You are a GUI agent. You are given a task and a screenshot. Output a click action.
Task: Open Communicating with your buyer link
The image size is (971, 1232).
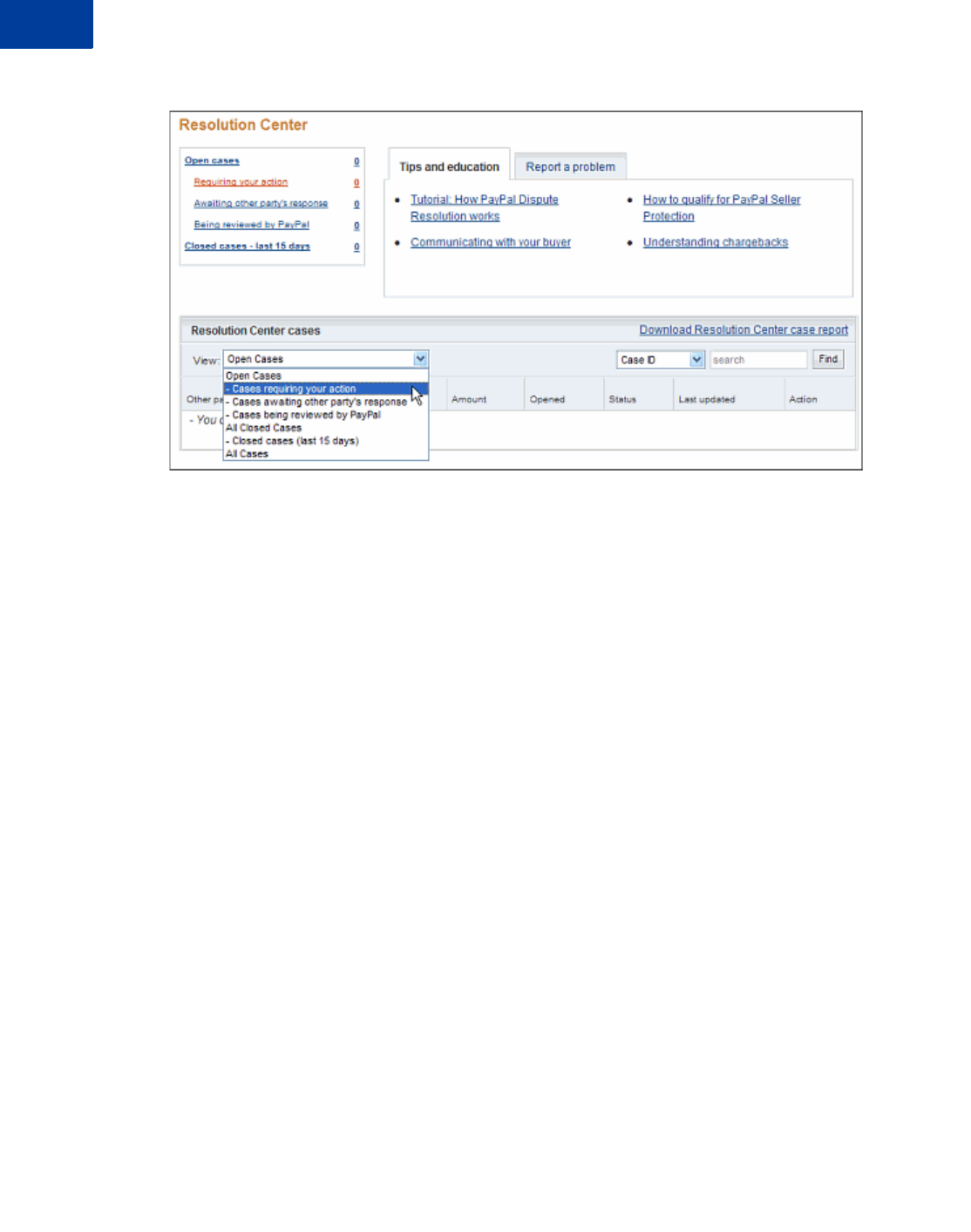coord(491,242)
